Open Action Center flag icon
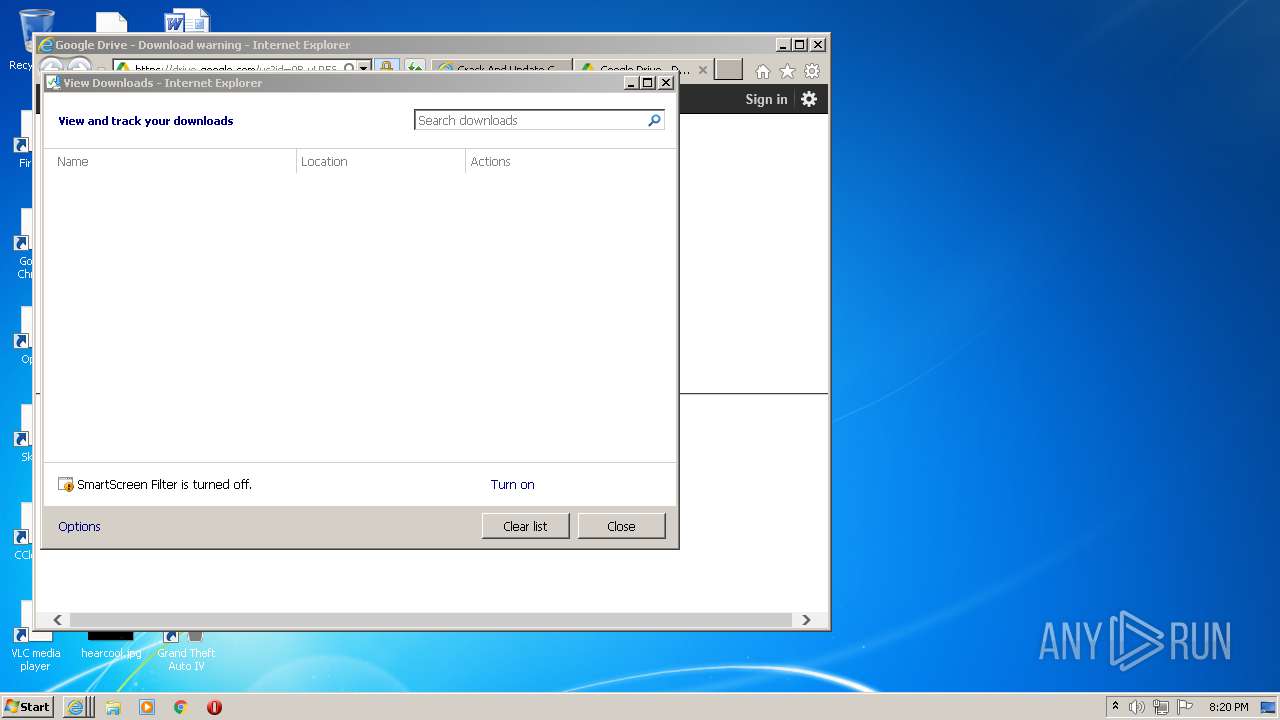The width and height of the screenshot is (1280, 720). coord(1185,707)
